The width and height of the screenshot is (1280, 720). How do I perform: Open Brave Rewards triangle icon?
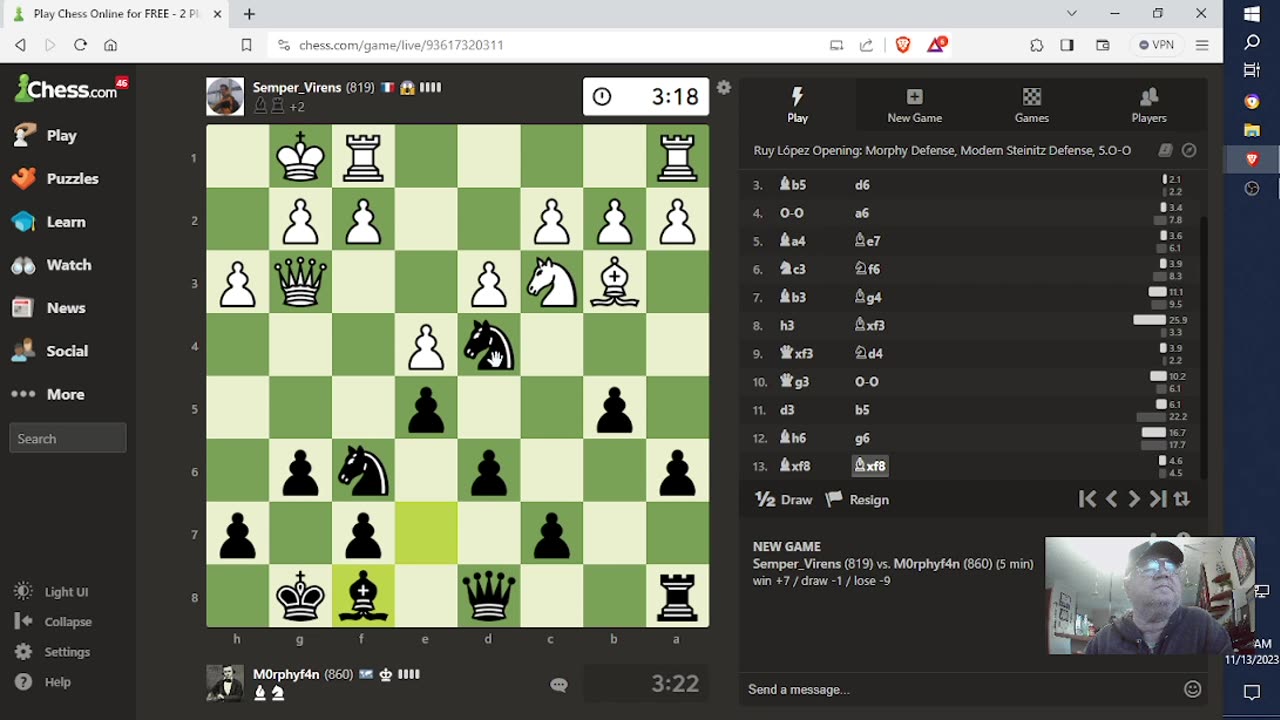[936, 45]
